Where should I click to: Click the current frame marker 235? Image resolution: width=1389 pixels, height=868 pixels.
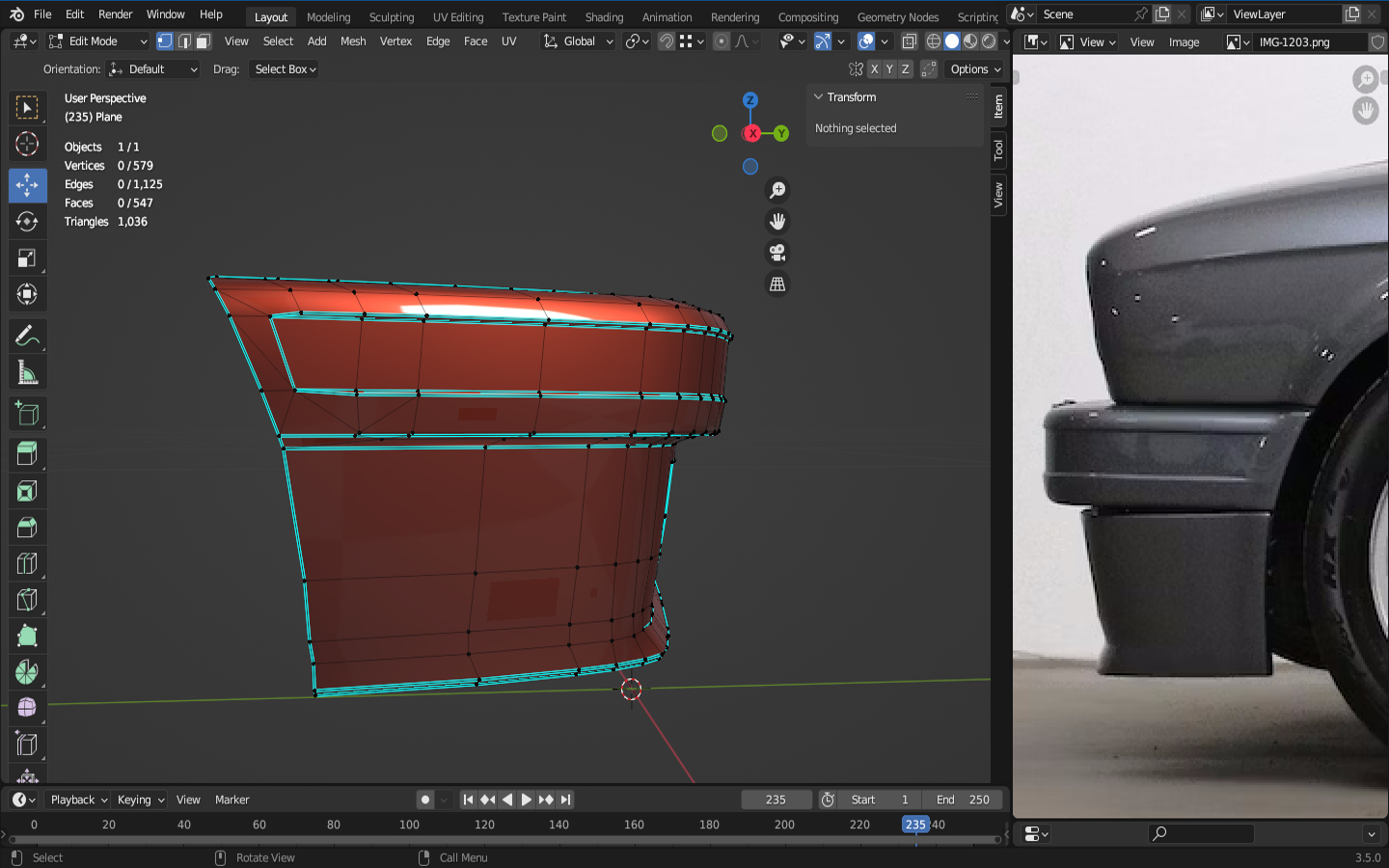click(x=914, y=825)
